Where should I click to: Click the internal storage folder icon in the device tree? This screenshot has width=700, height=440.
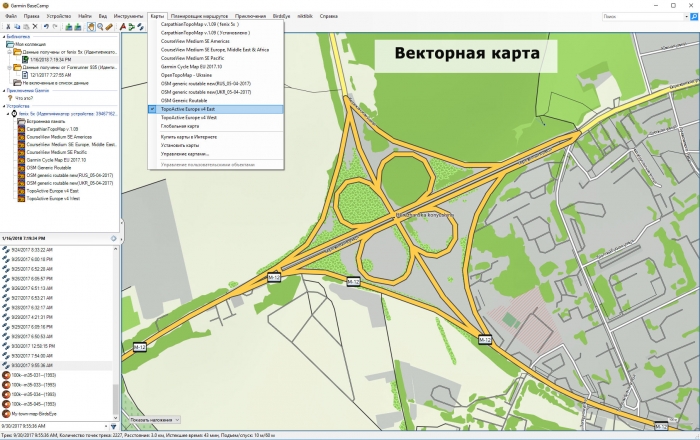[x=21, y=121]
